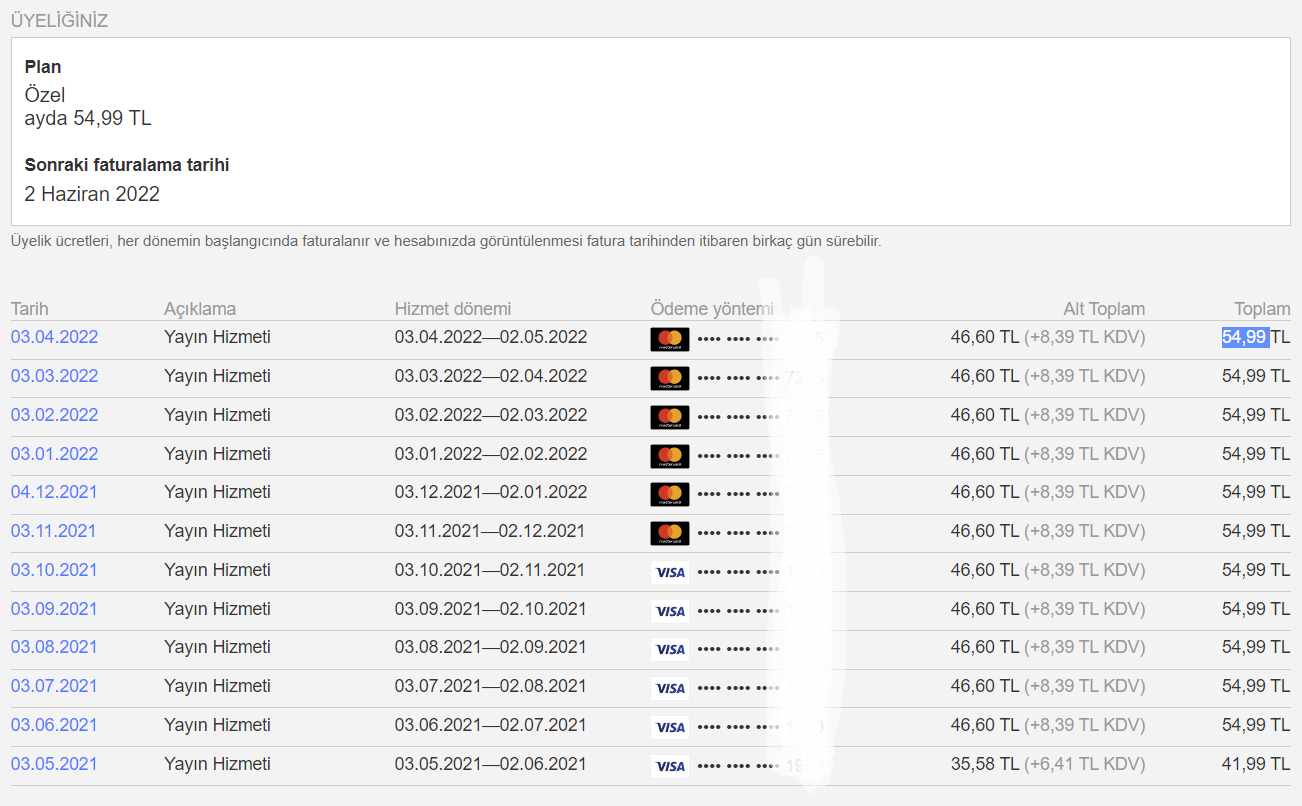
Task: Click Mastercard icon in 03.11.2021 row
Action: (x=670, y=533)
